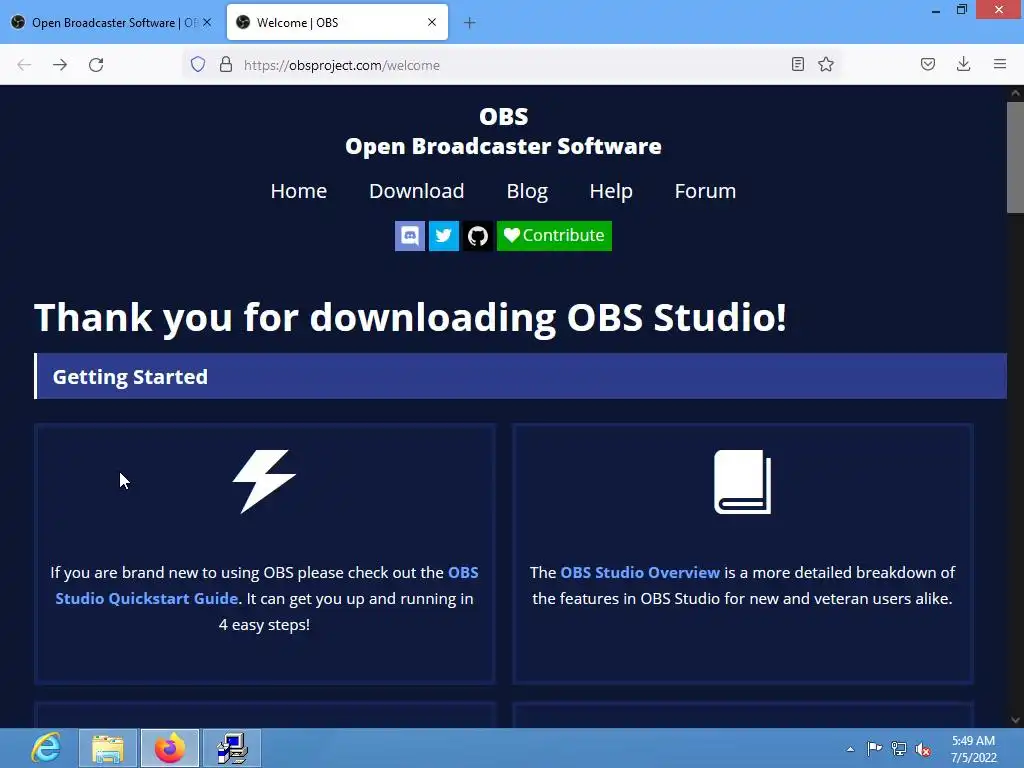
Task: Click the page vertical scrollbar thumb
Action: pyautogui.click(x=1015, y=157)
